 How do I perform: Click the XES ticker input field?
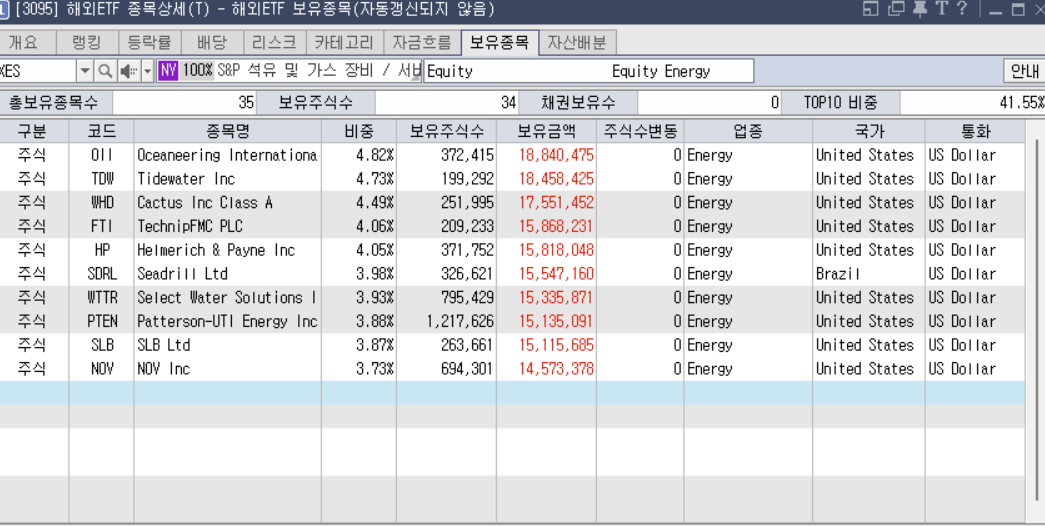coord(38,71)
